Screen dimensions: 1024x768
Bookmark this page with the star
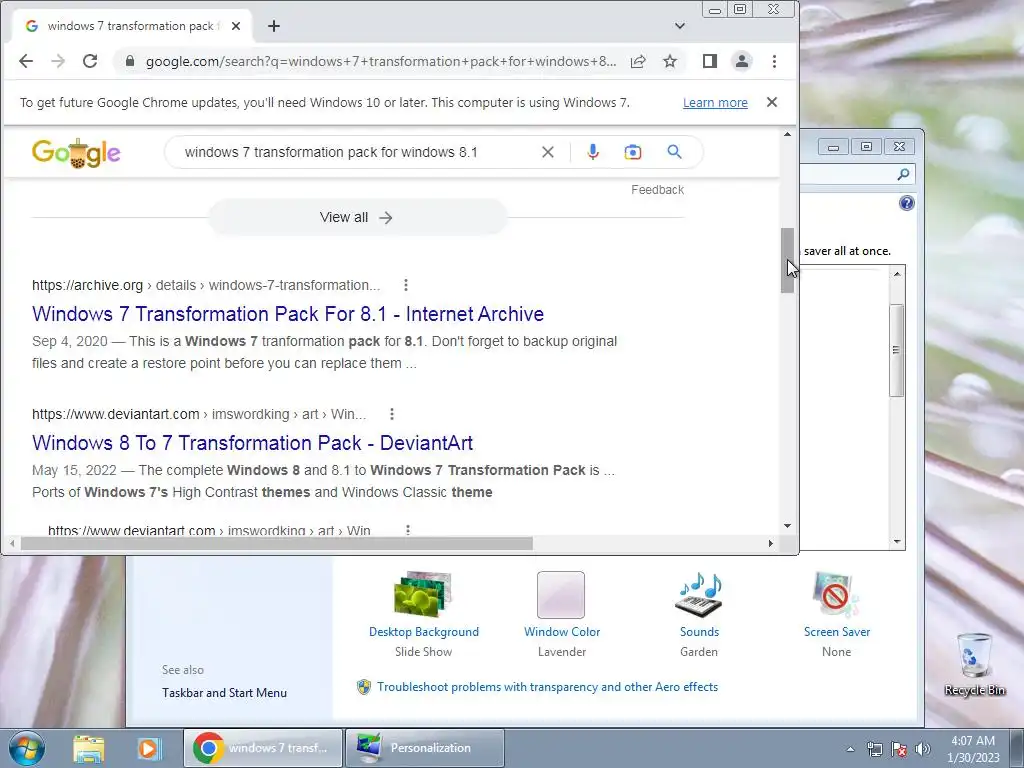pyautogui.click(x=669, y=61)
